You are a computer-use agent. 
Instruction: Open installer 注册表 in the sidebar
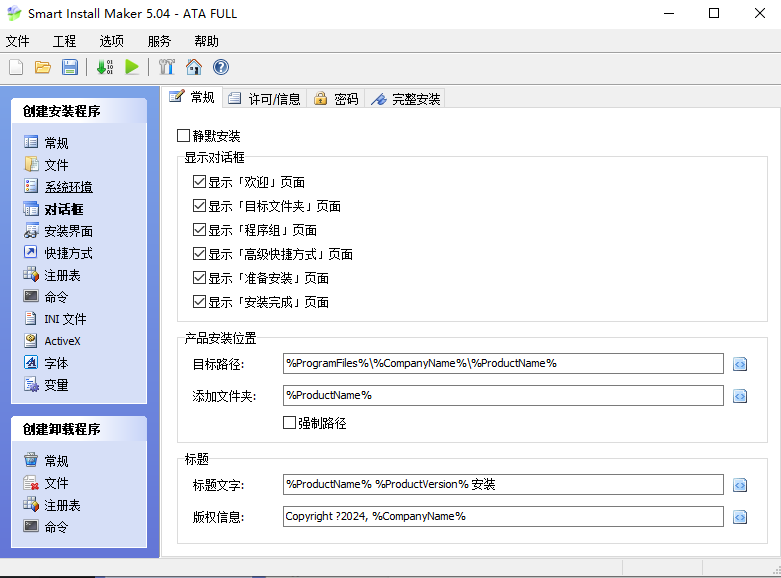coord(52,275)
